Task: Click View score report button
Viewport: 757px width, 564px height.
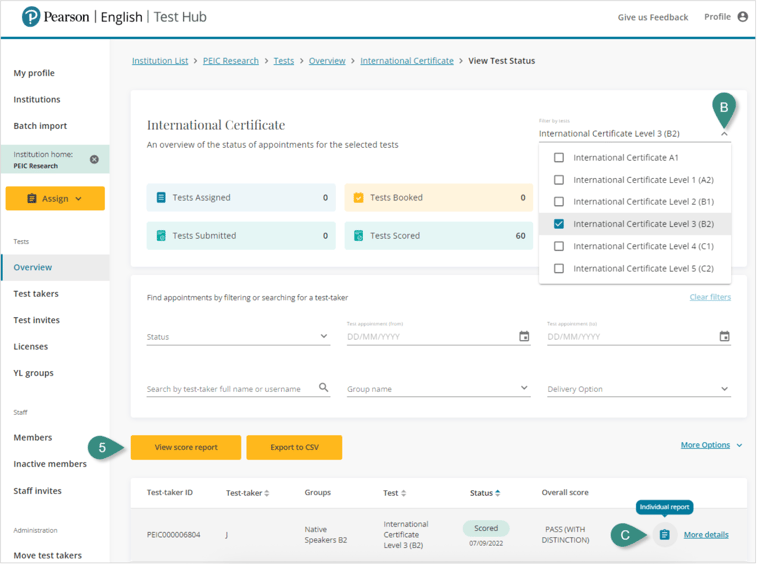Action: 186,447
